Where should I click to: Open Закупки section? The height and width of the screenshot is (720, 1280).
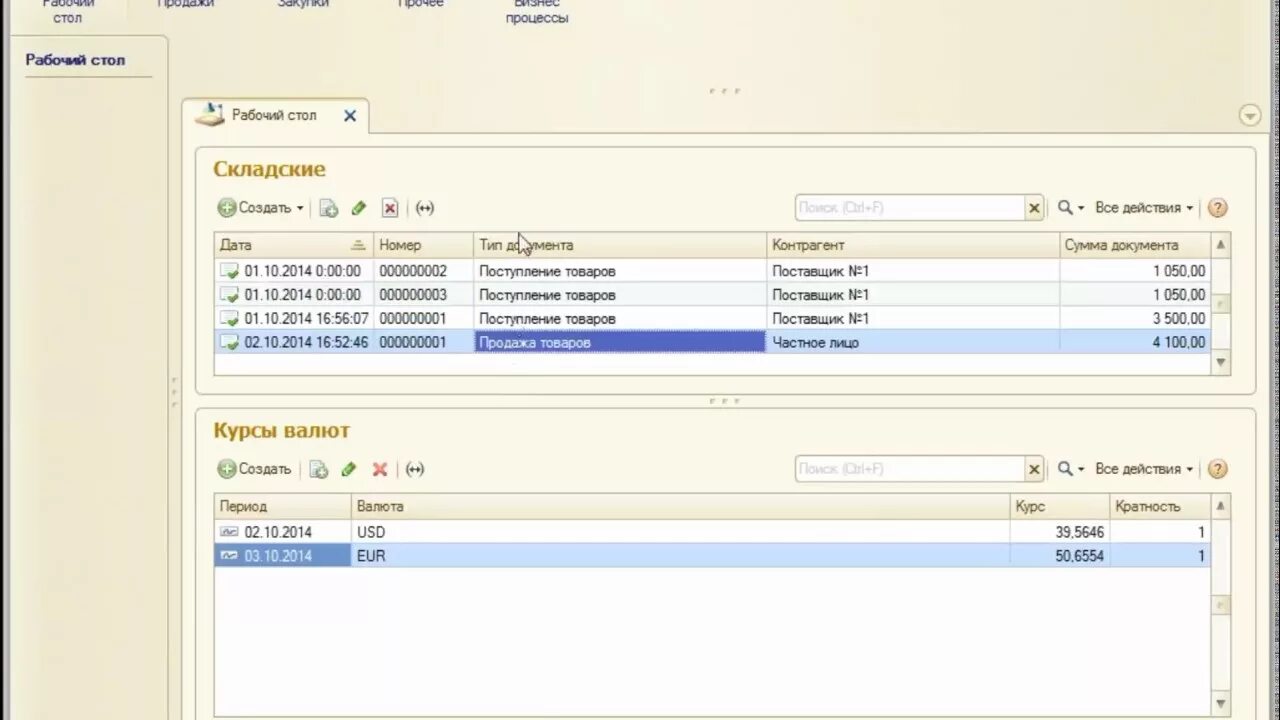(303, 4)
